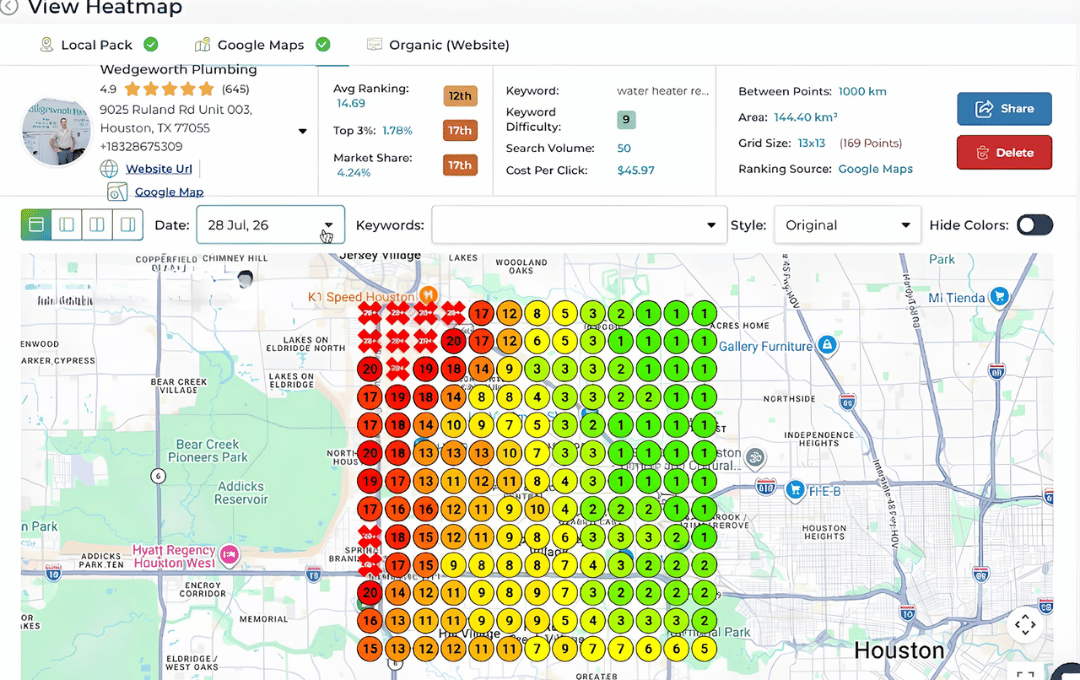Click the 17th Top 3% badge

[460, 130]
